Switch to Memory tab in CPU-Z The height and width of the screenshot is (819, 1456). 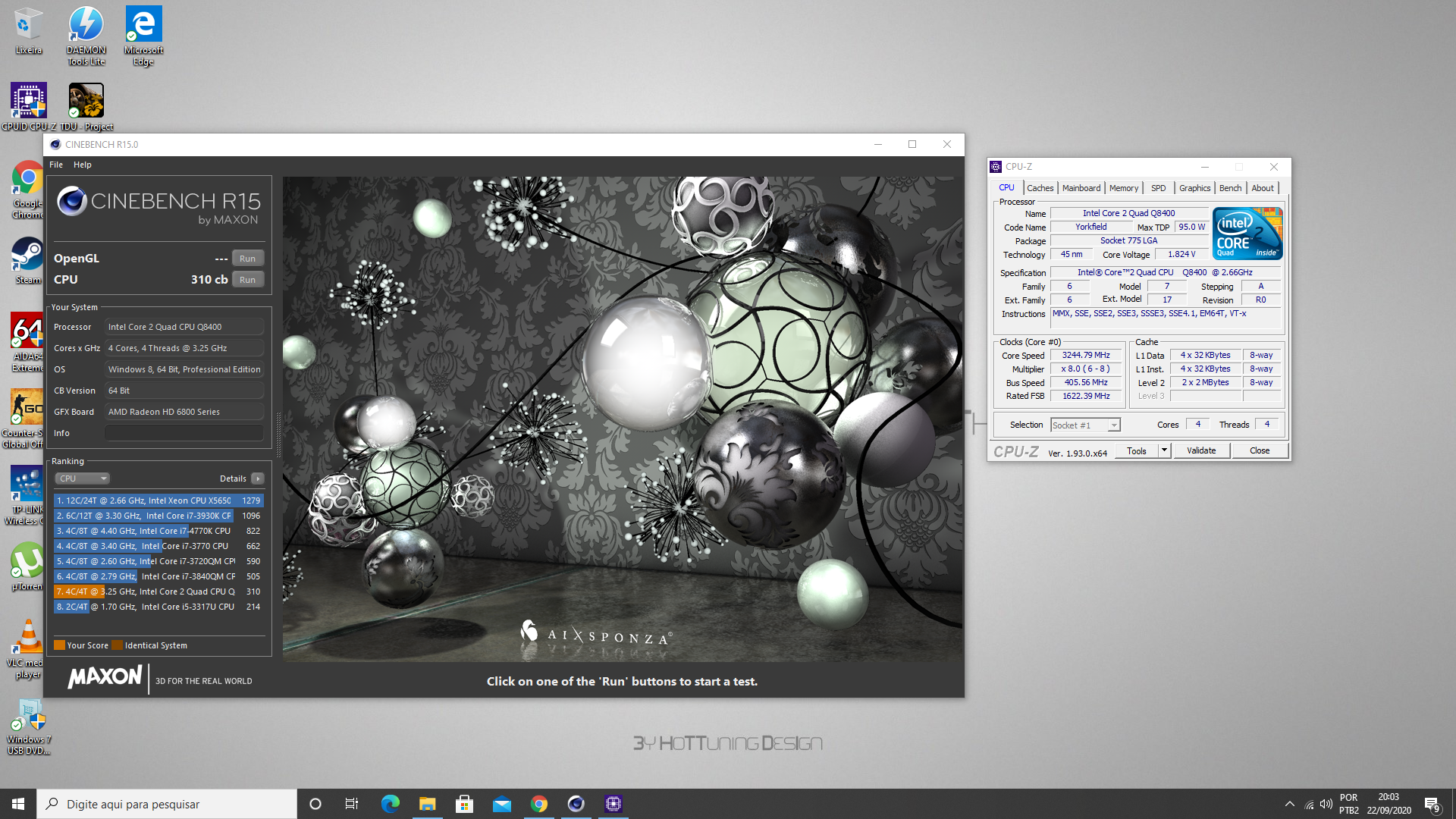coord(1123,188)
